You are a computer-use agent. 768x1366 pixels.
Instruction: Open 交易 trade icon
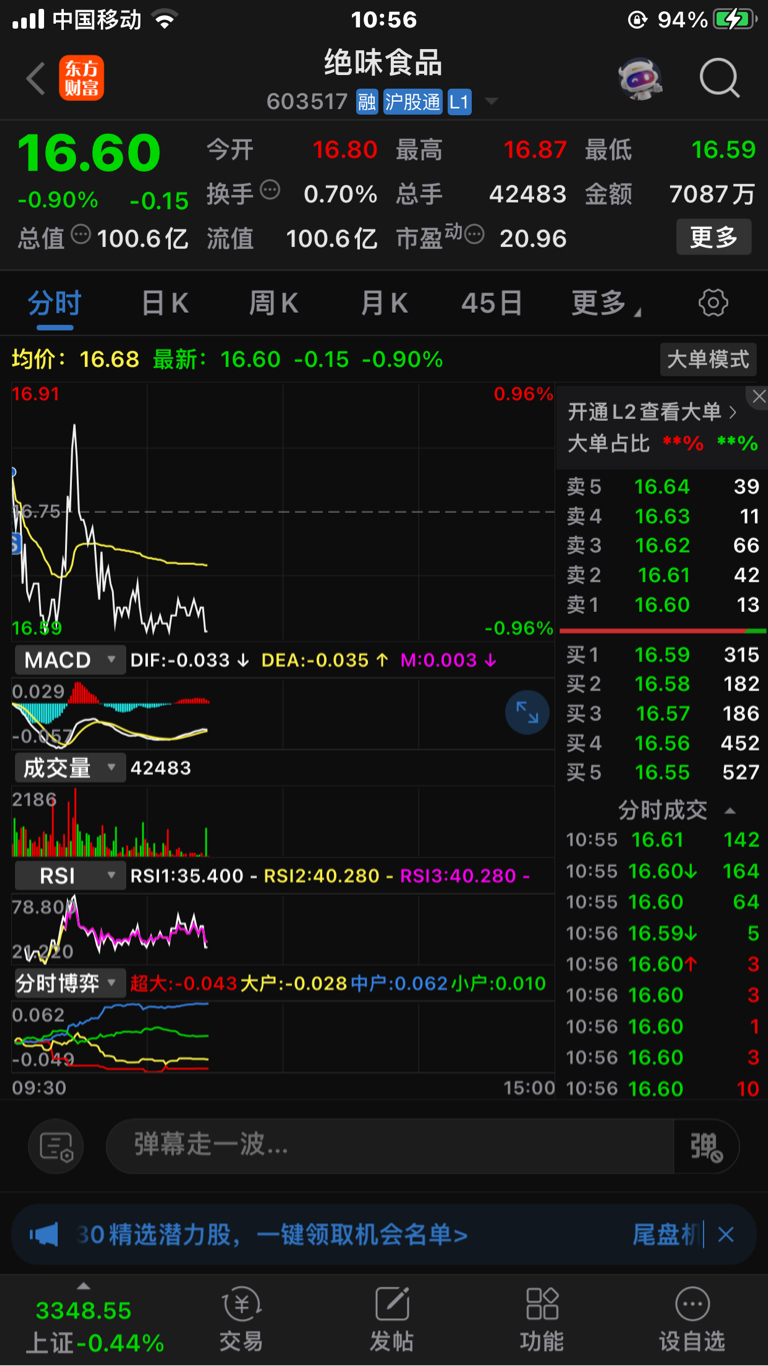click(241, 1320)
